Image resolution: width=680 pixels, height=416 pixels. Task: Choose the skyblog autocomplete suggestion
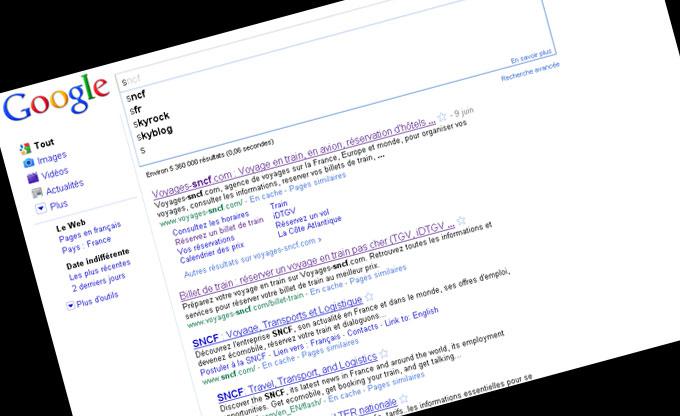pos(155,133)
